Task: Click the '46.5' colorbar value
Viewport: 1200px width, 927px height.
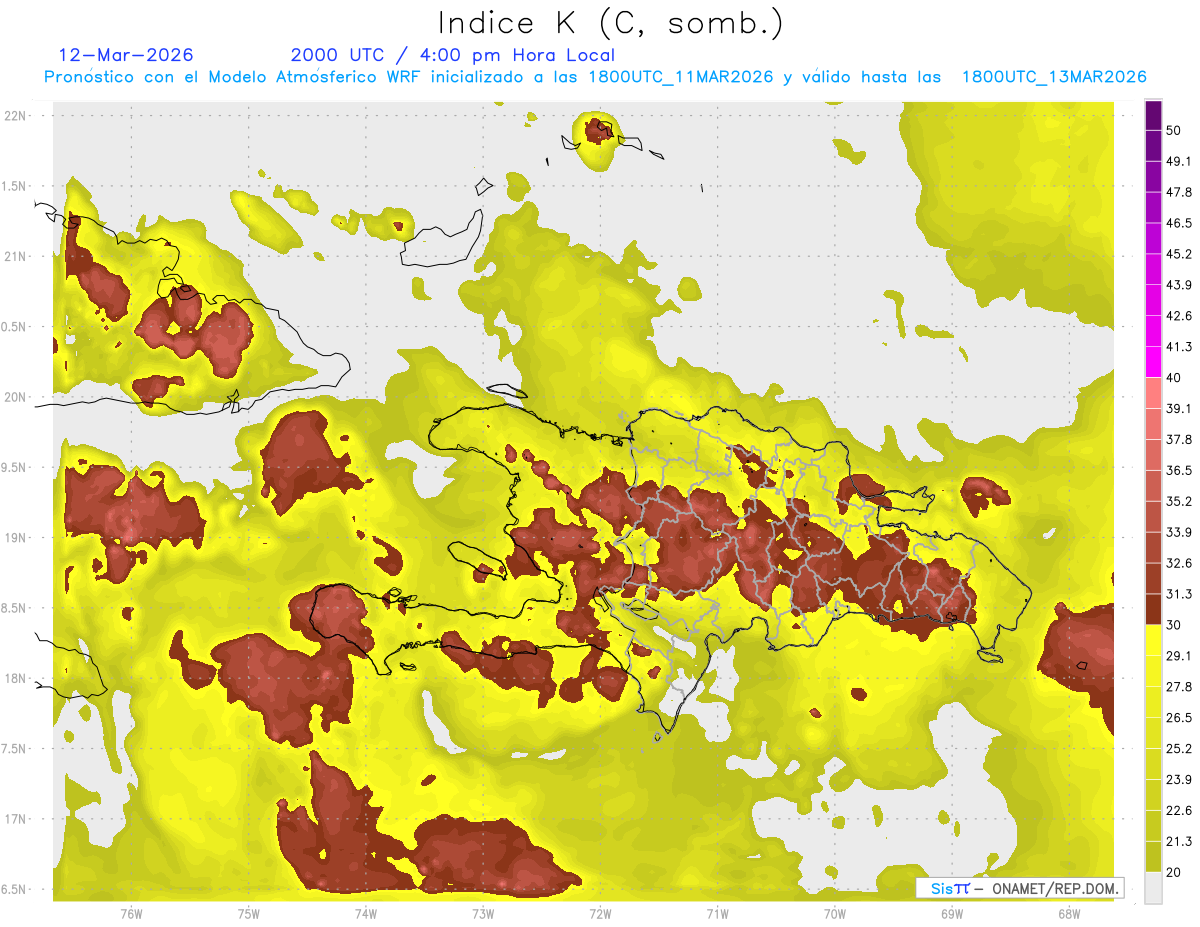Action: click(1180, 223)
